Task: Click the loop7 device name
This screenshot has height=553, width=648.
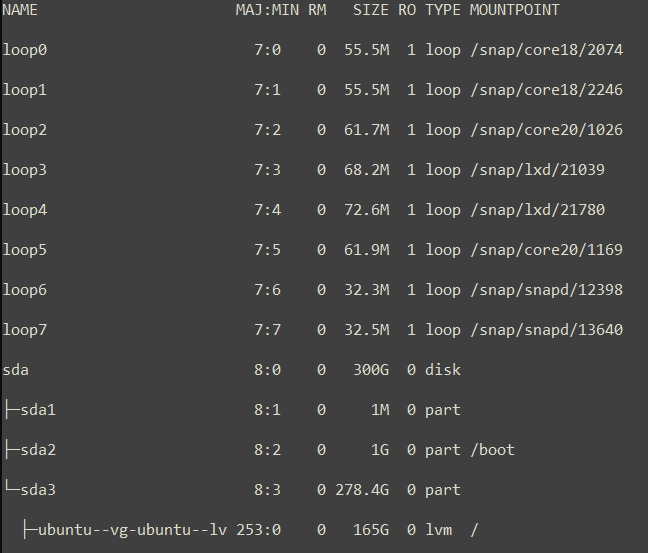Action: click(x=25, y=330)
